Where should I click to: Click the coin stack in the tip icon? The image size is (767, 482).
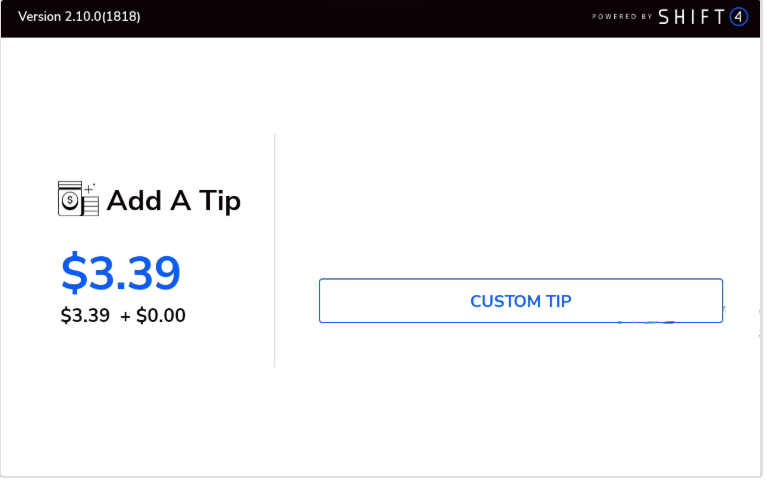90,205
